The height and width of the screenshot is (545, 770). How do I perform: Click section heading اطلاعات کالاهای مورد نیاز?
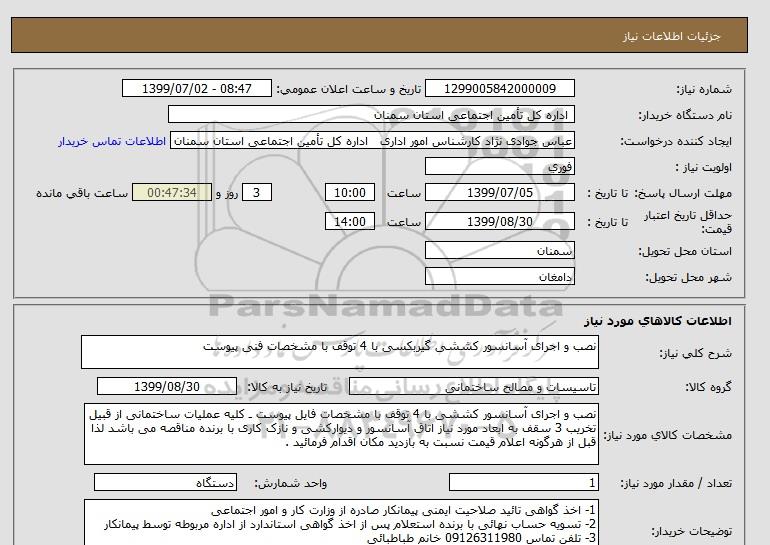pos(658,321)
